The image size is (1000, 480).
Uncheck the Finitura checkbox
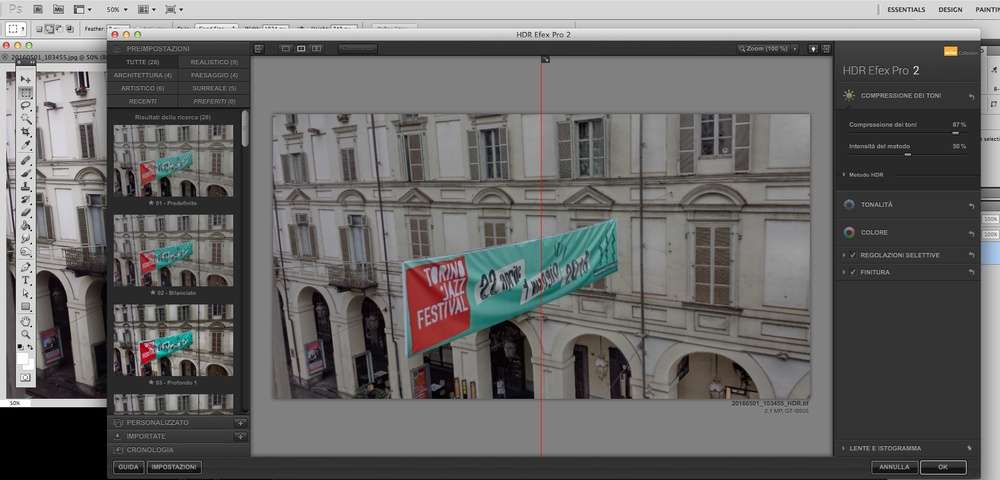(x=853, y=271)
